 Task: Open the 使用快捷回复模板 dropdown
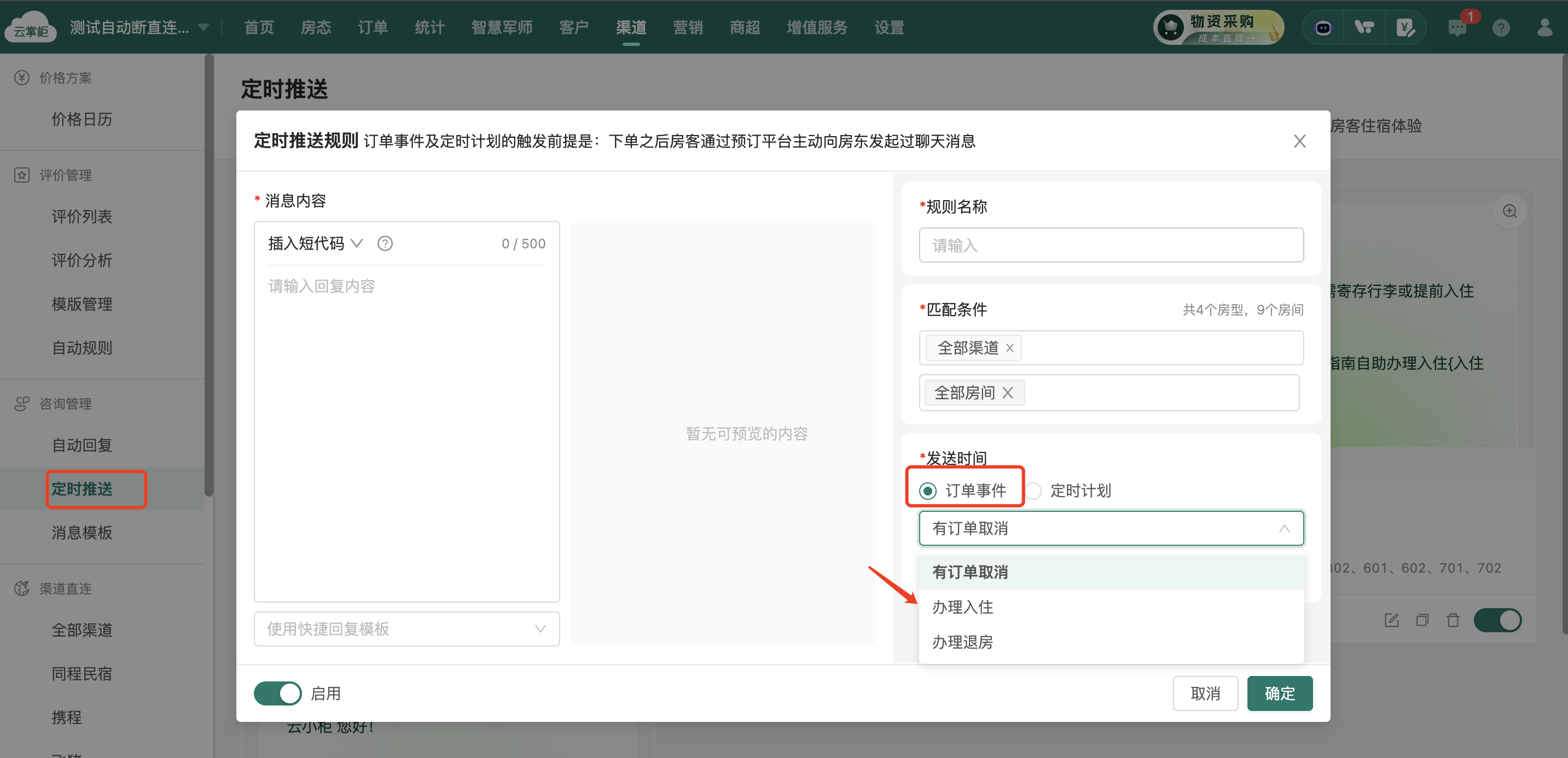coord(406,629)
